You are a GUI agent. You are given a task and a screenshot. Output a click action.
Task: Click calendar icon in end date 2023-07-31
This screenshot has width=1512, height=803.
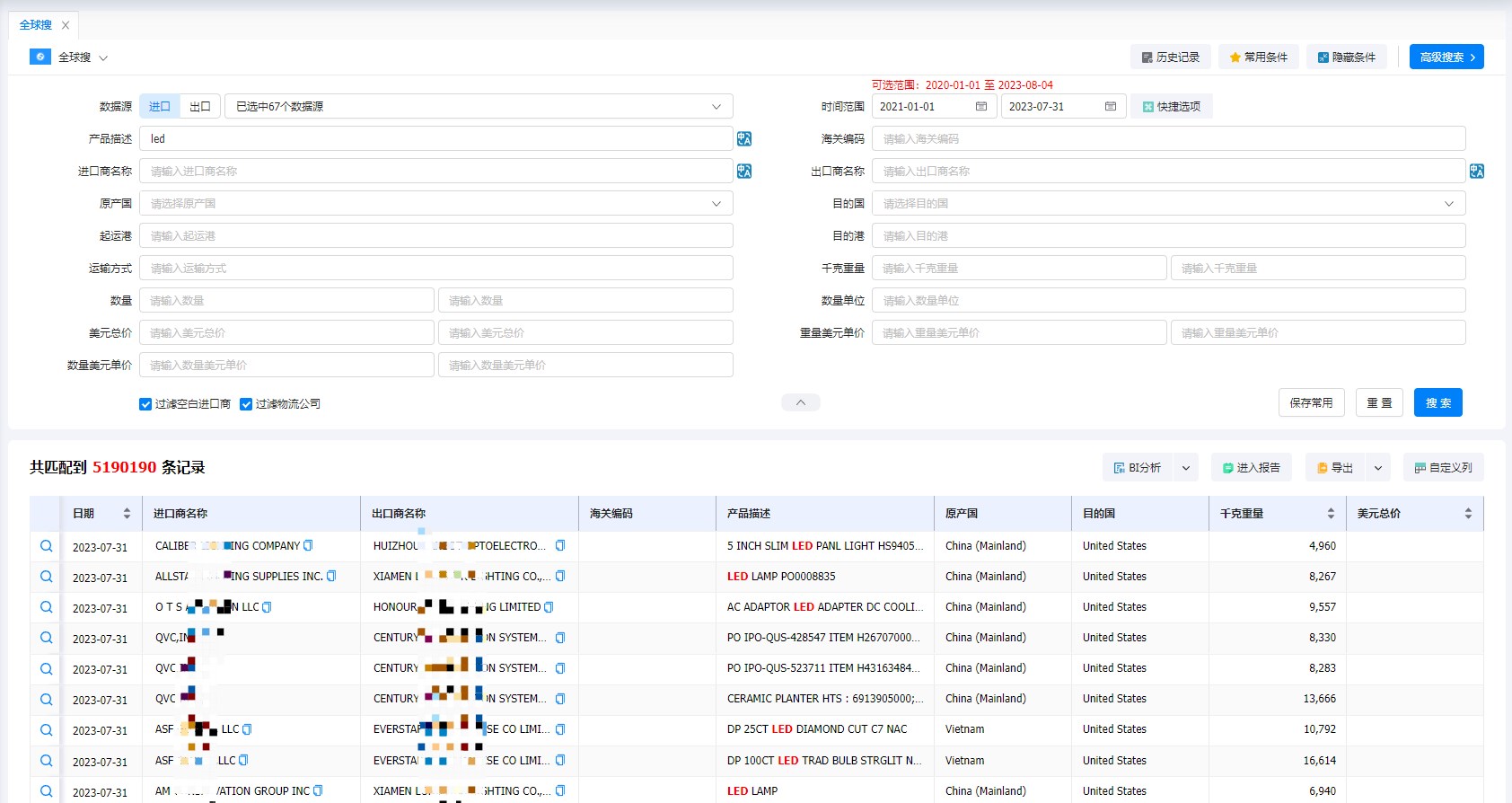click(x=1111, y=106)
